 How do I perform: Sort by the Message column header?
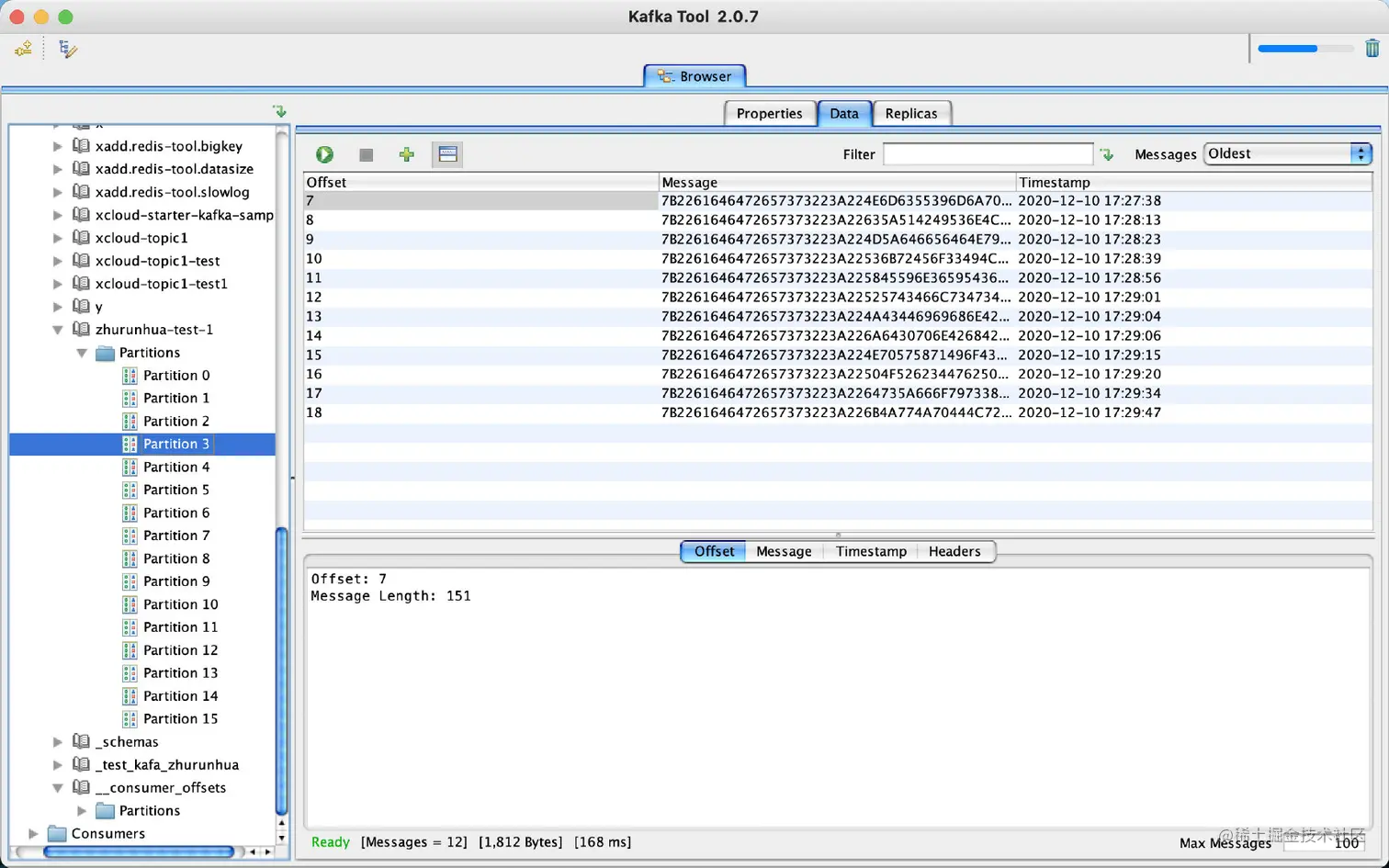pyautogui.click(x=837, y=182)
